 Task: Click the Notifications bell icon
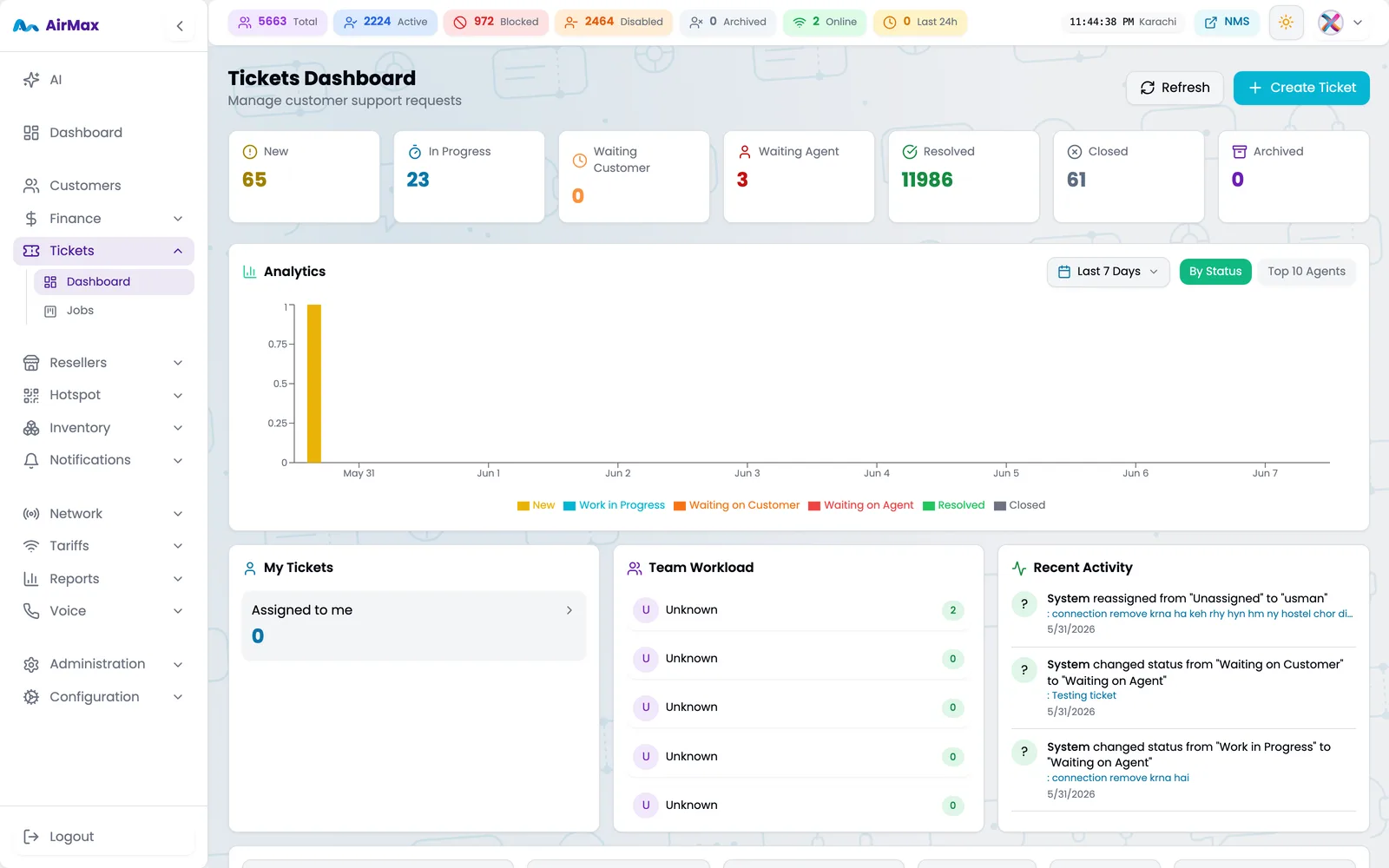pos(31,460)
